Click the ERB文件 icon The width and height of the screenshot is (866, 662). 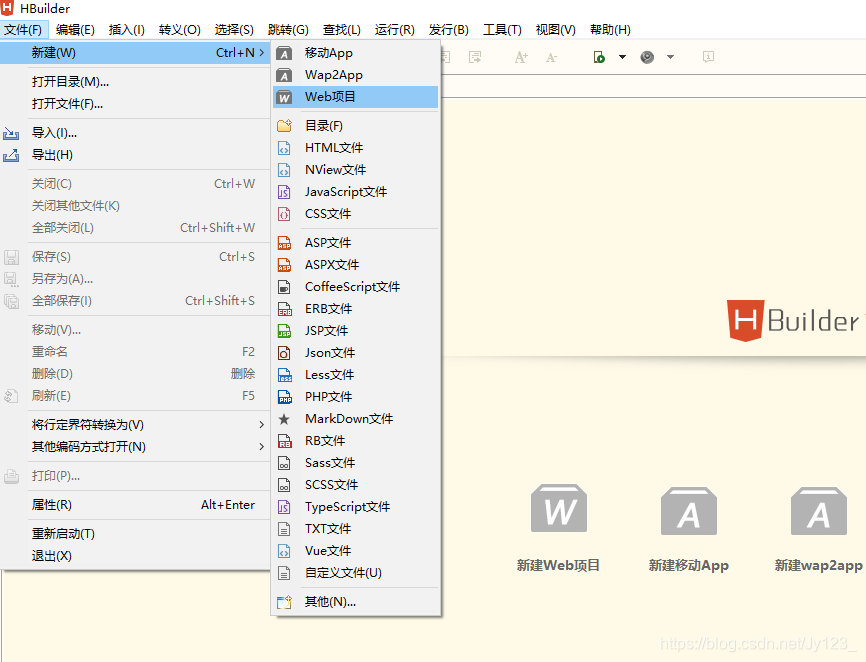pyautogui.click(x=284, y=309)
